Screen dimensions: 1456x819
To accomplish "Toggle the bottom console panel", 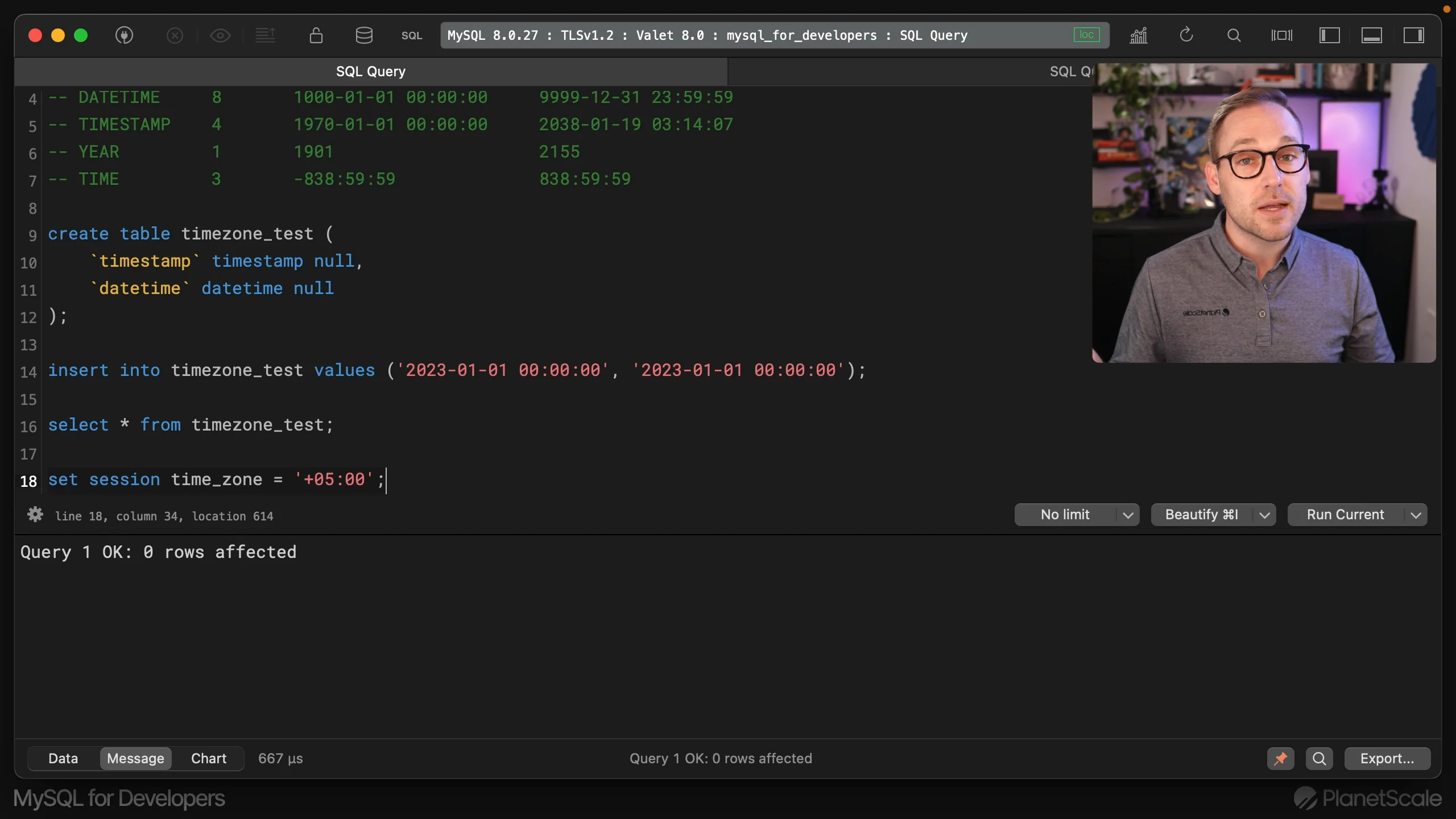I will [x=1371, y=35].
